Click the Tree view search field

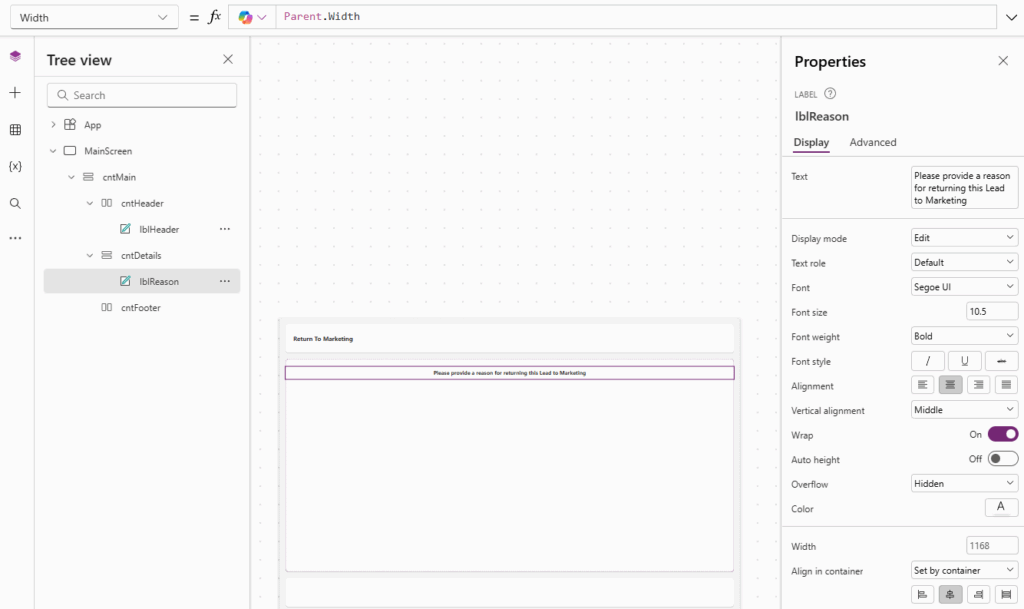[x=142, y=95]
